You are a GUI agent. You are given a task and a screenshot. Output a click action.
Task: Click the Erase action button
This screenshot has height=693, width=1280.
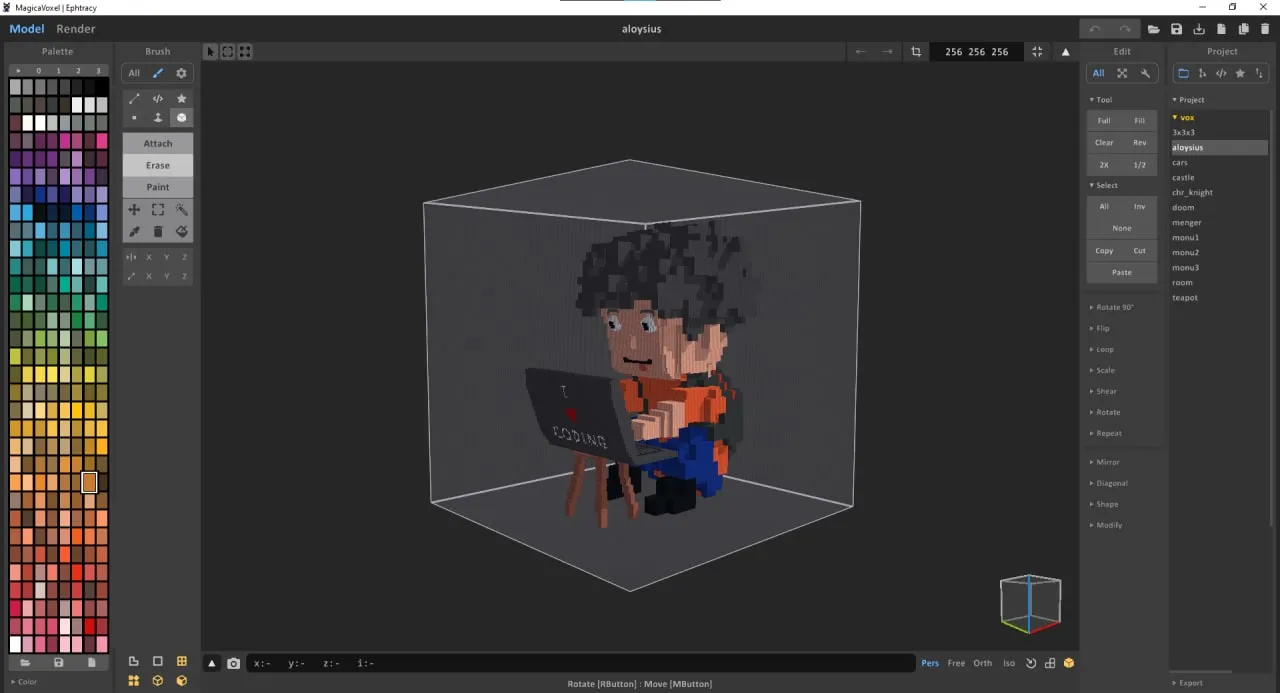point(157,165)
